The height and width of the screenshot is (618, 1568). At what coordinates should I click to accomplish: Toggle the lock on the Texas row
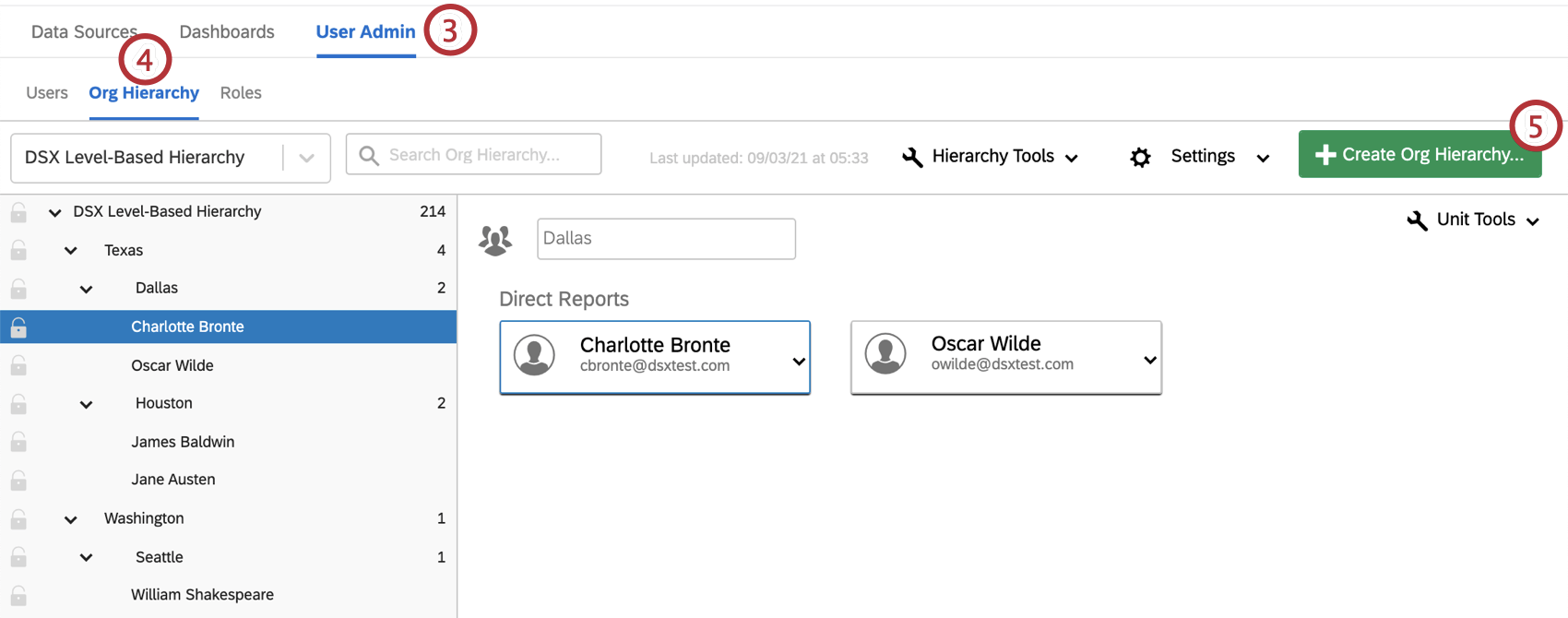[18, 251]
